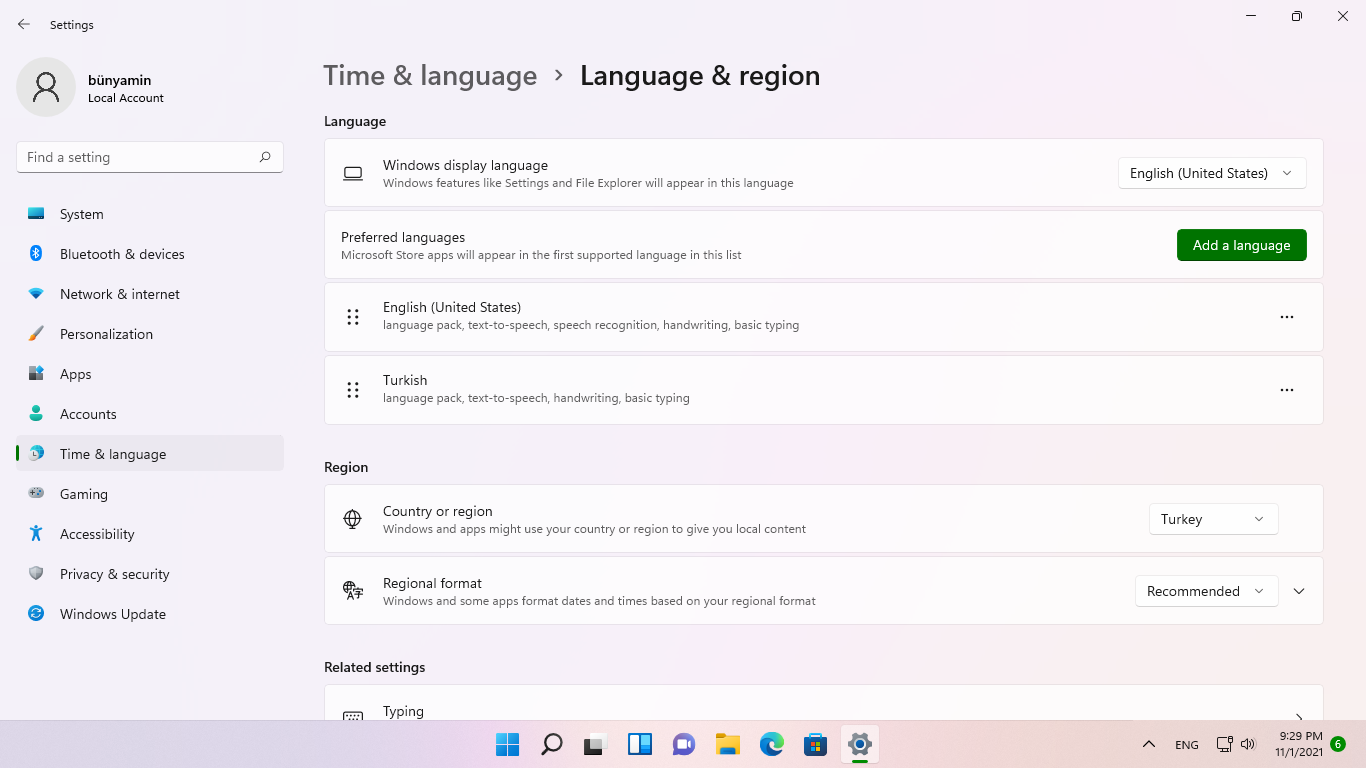The image size is (1366, 768).
Task: Expand the Regional format details chevron
Action: click(1299, 591)
